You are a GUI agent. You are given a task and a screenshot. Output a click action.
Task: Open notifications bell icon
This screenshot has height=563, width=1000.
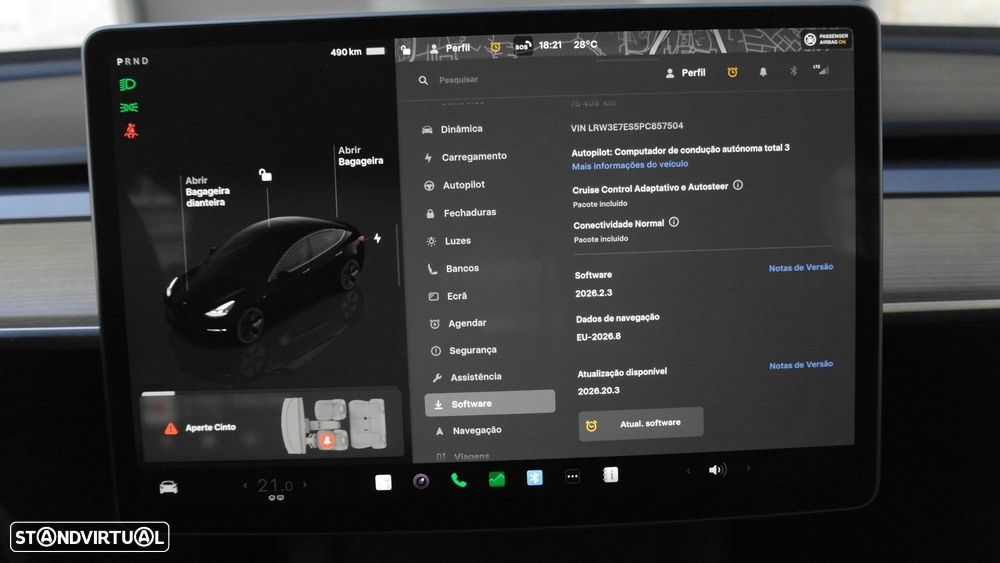coord(763,72)
